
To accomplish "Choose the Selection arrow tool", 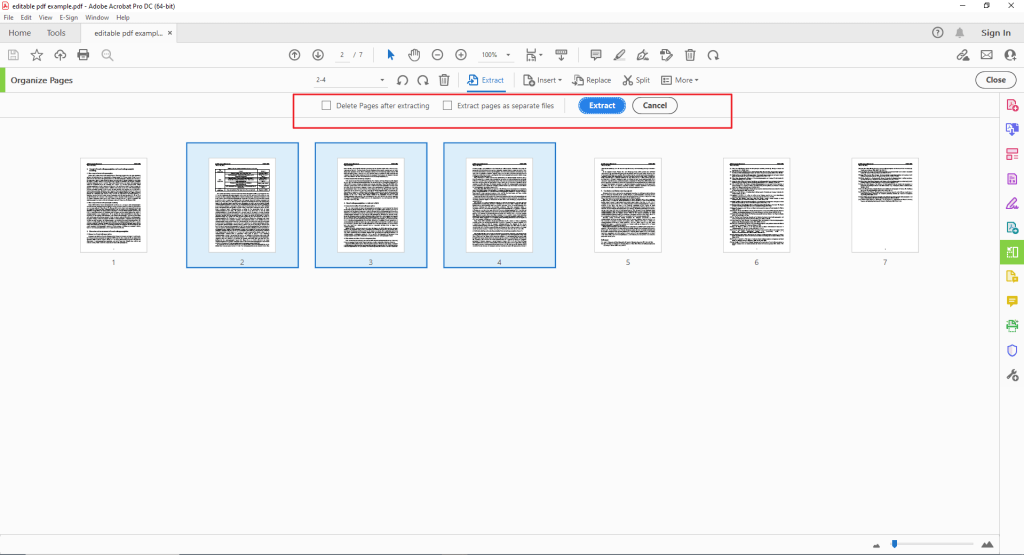I will coord(391,55).
